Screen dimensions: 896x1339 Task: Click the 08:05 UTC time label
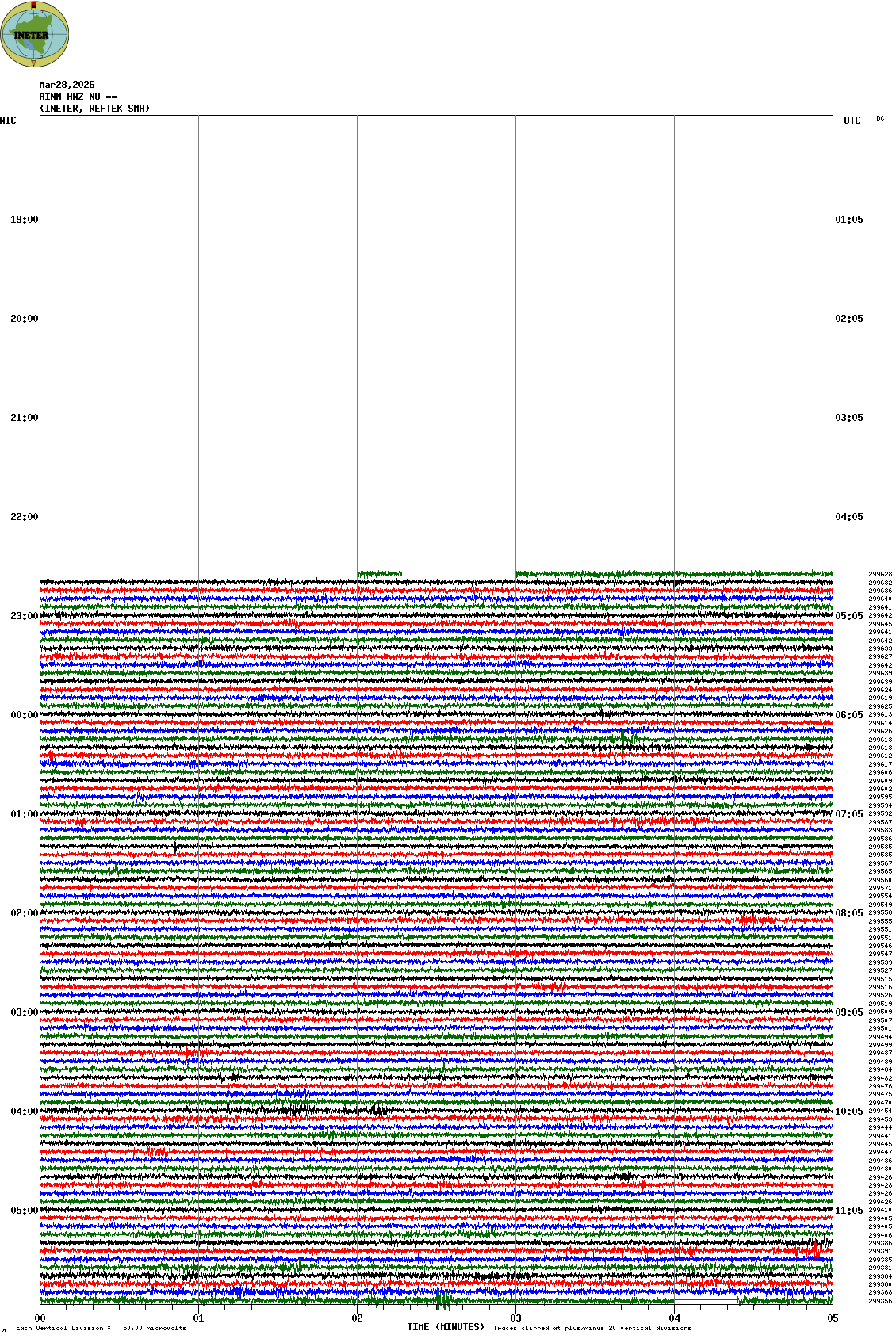point(849,913)
